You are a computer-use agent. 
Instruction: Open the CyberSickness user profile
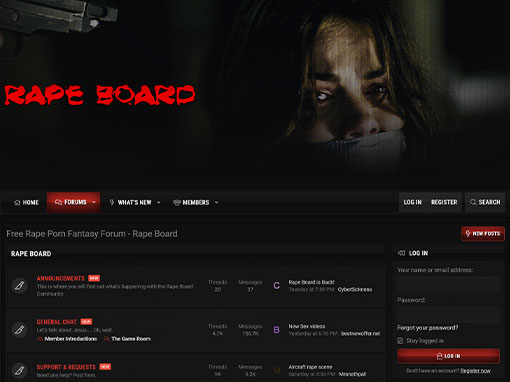(355, 290)
